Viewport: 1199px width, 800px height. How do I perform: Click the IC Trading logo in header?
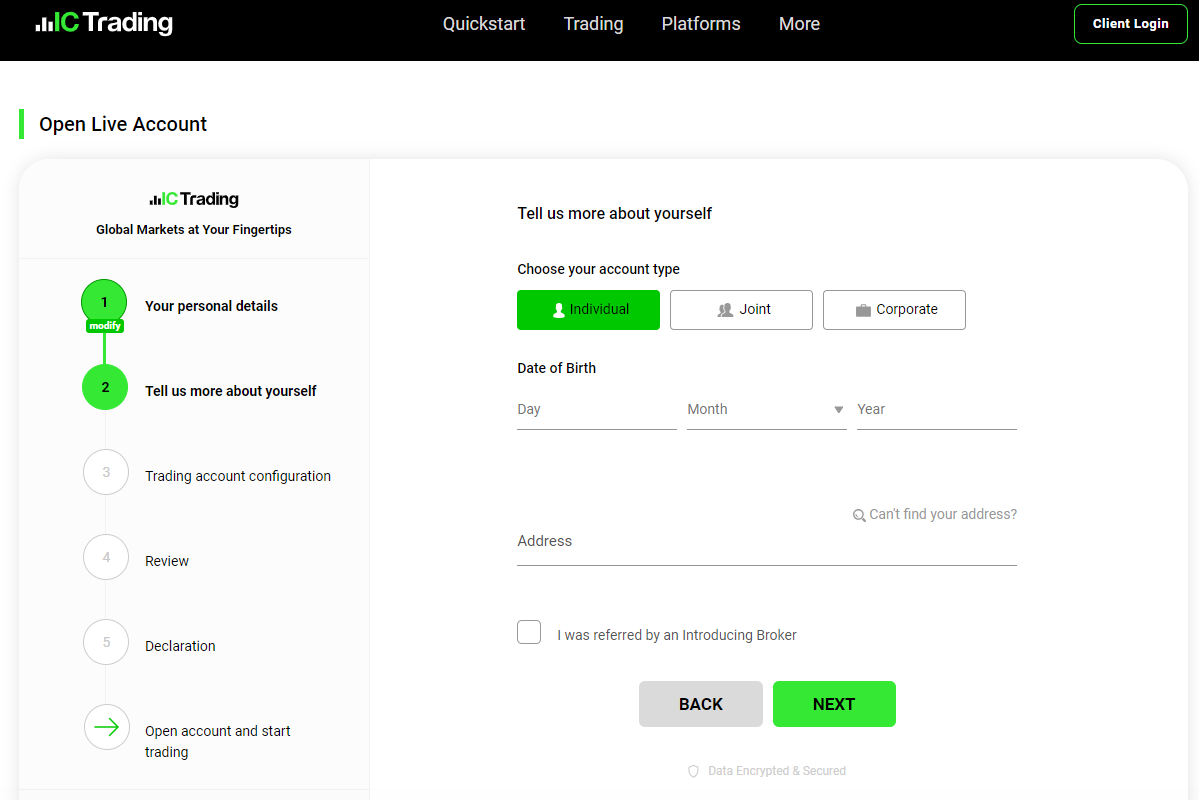pyautogui.click(x=104, y=23)
